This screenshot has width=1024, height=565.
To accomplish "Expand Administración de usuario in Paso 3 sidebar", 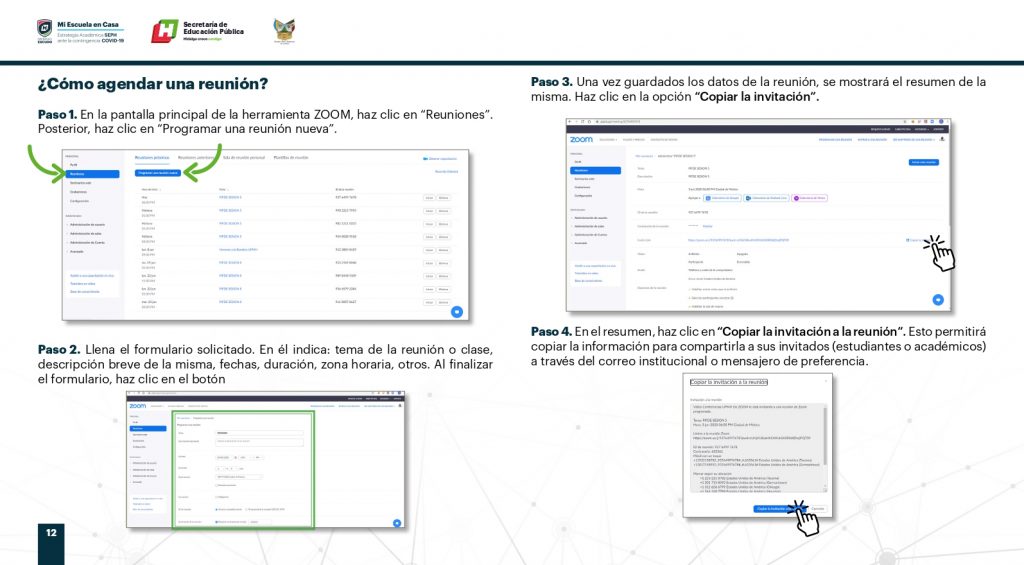I will (x=591, y=218).
